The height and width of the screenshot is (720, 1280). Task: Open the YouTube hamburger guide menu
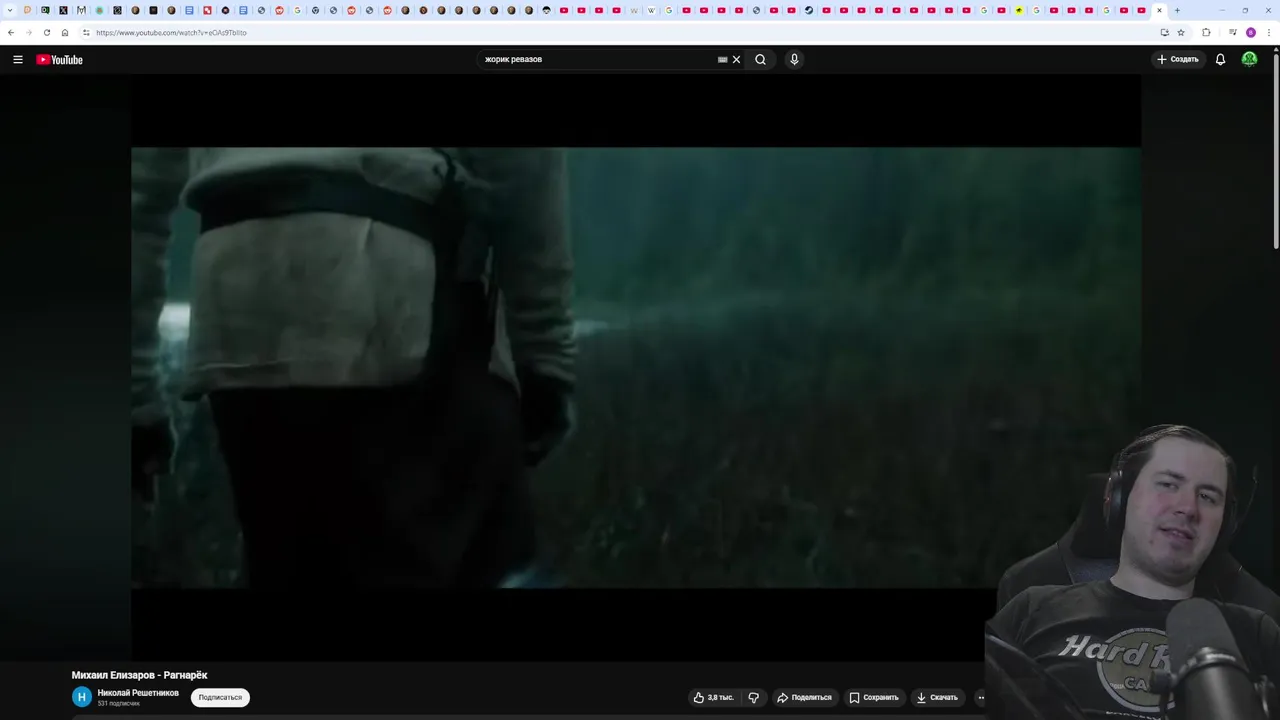click(18, 60)
